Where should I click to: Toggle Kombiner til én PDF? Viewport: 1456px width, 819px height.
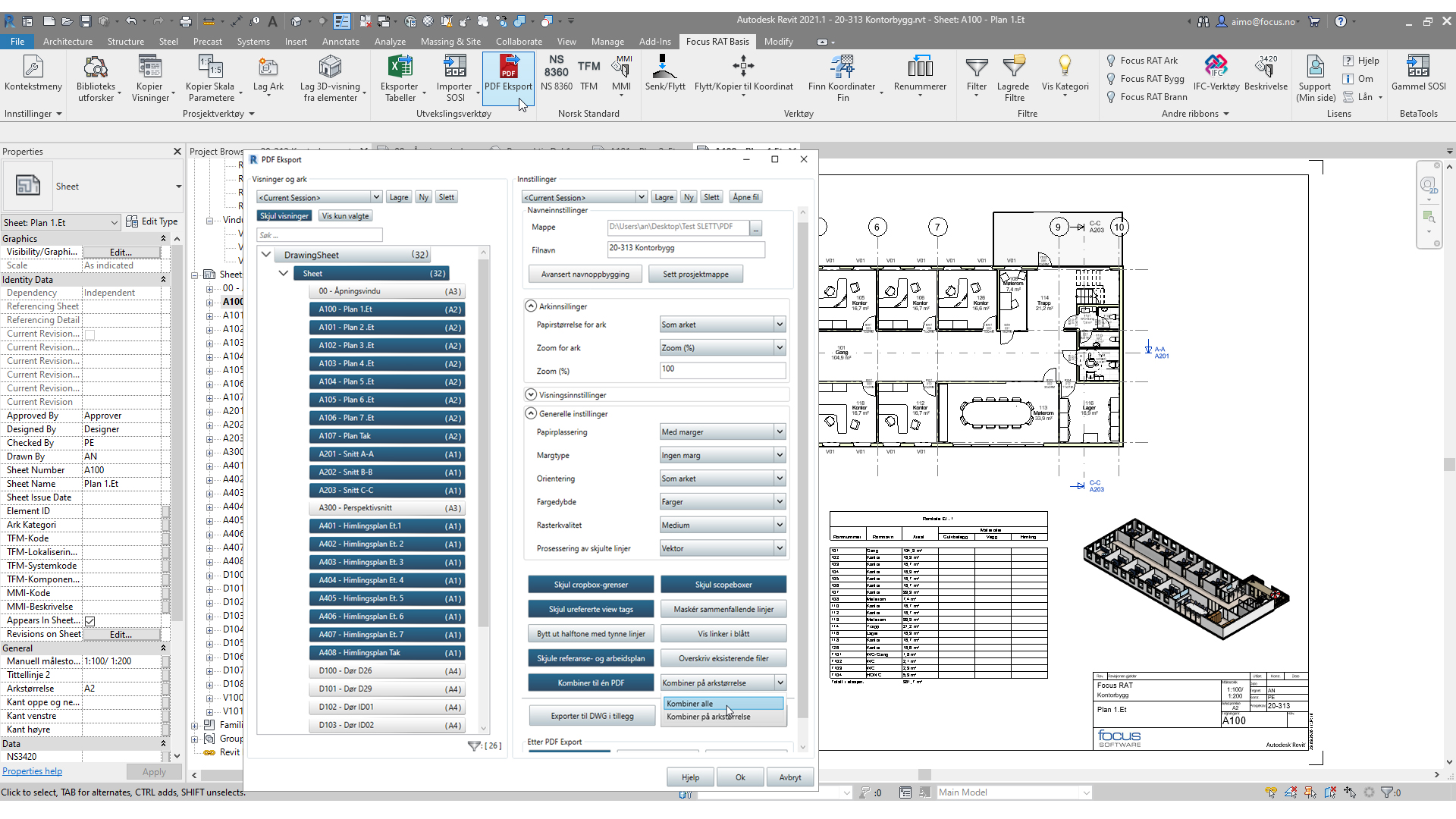(x=591, y=683)
